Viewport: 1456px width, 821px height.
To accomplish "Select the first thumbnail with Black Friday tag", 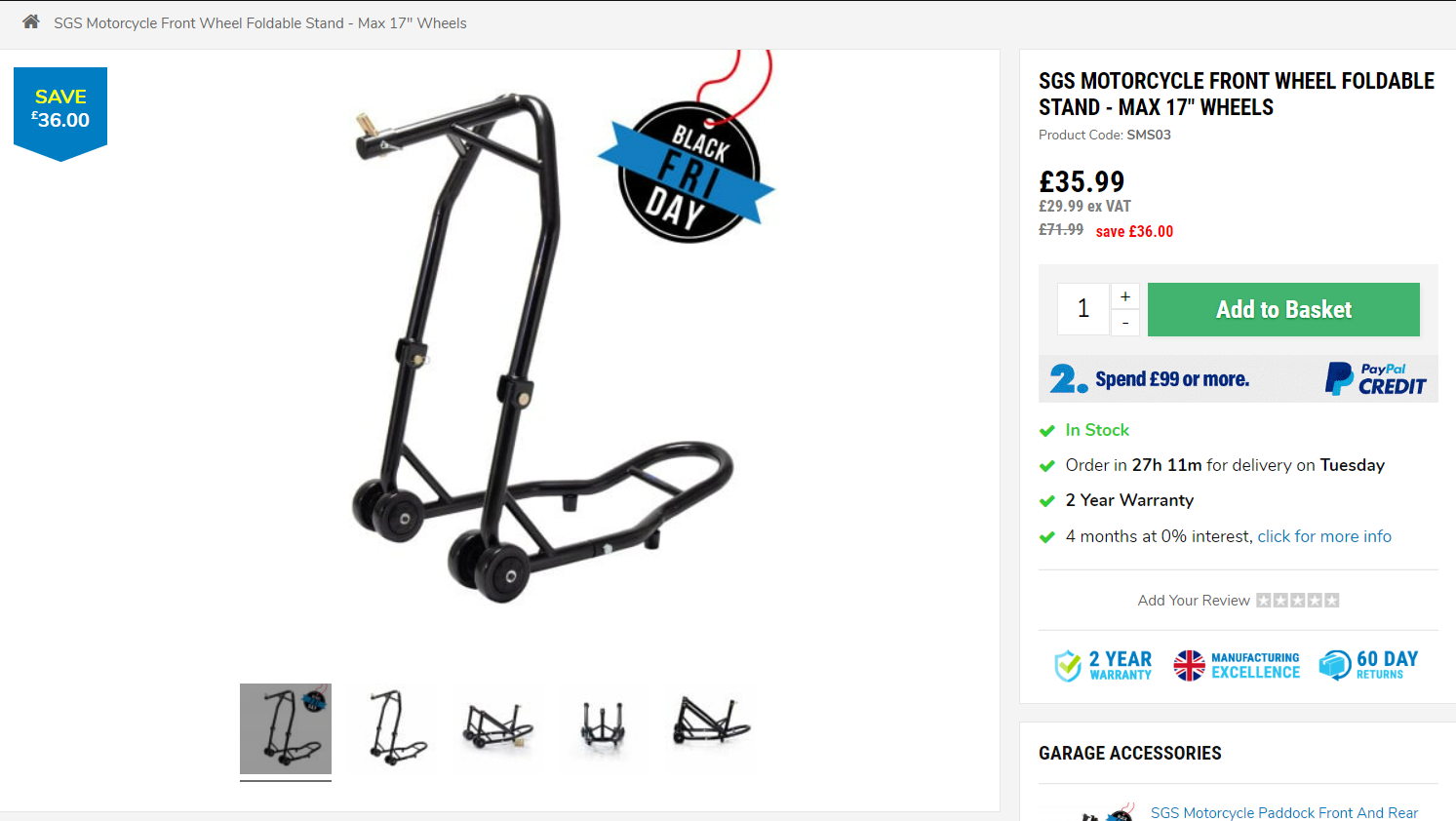I will point(286,728).
